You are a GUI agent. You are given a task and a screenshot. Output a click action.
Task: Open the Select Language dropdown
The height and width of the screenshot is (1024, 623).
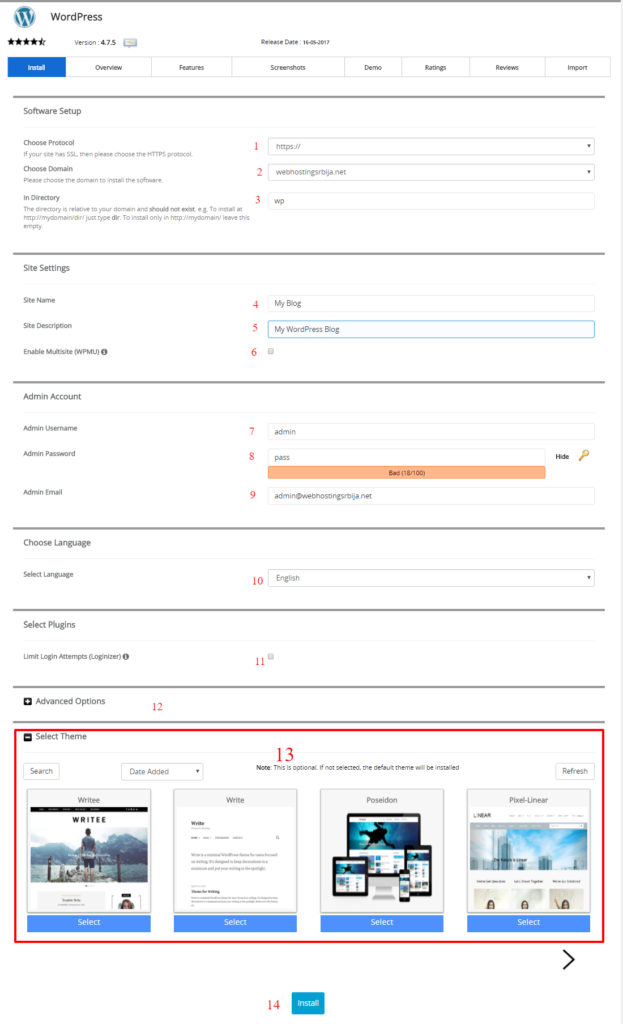(431, 578)
